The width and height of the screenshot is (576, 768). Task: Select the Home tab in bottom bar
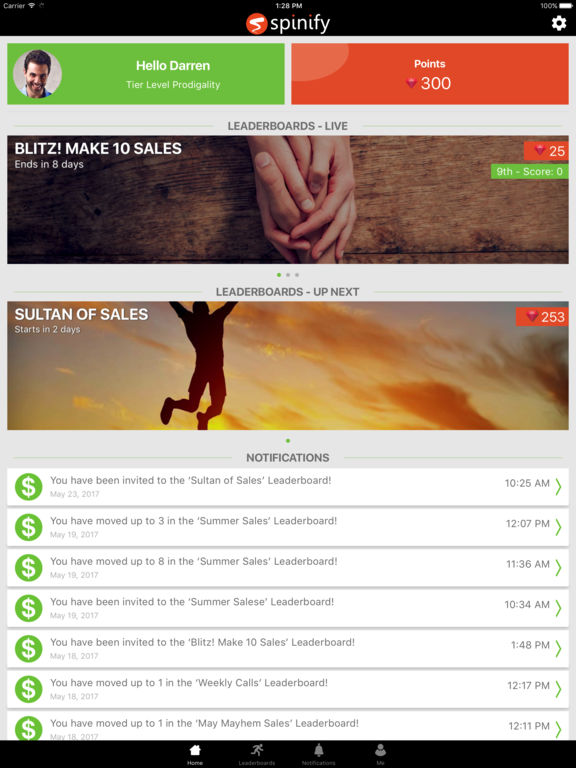[x=195, y=754]
